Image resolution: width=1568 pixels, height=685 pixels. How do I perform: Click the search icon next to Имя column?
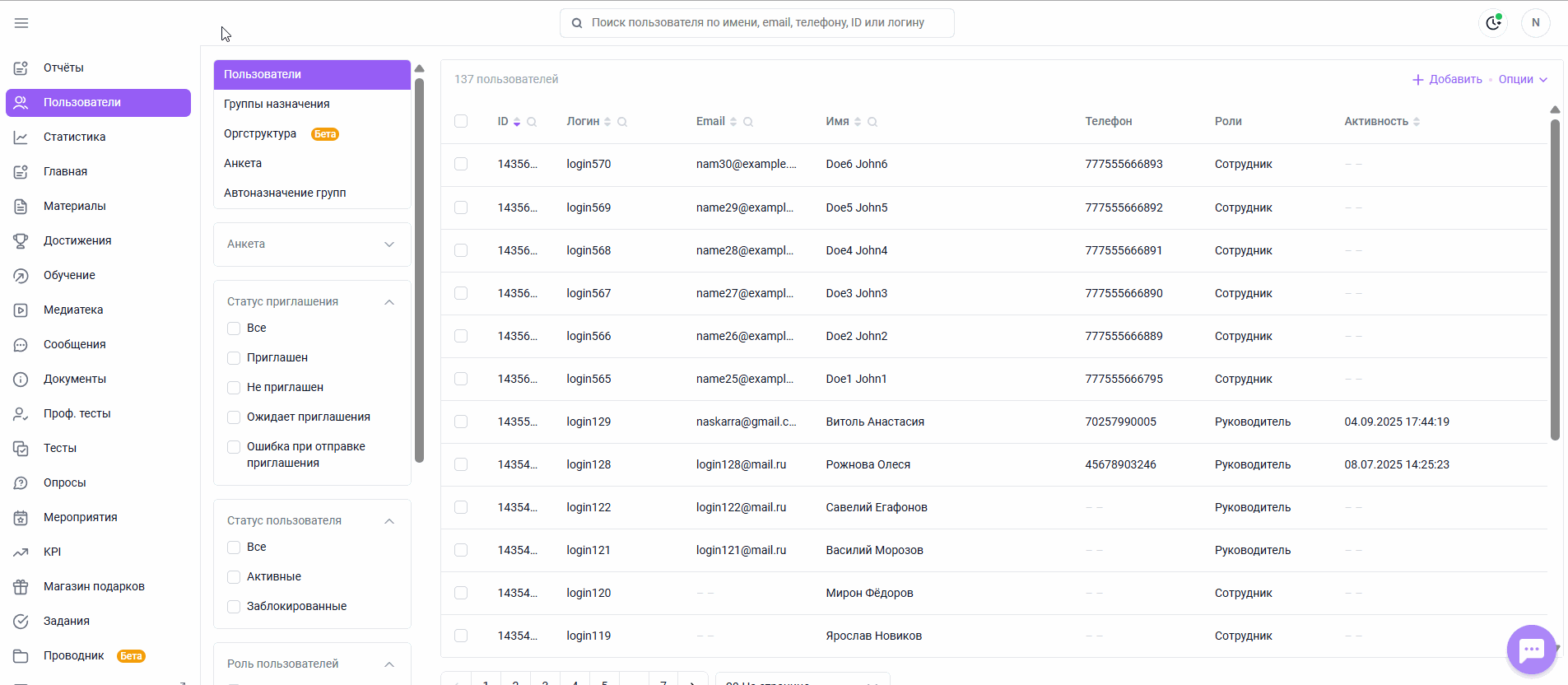[872, 122]
